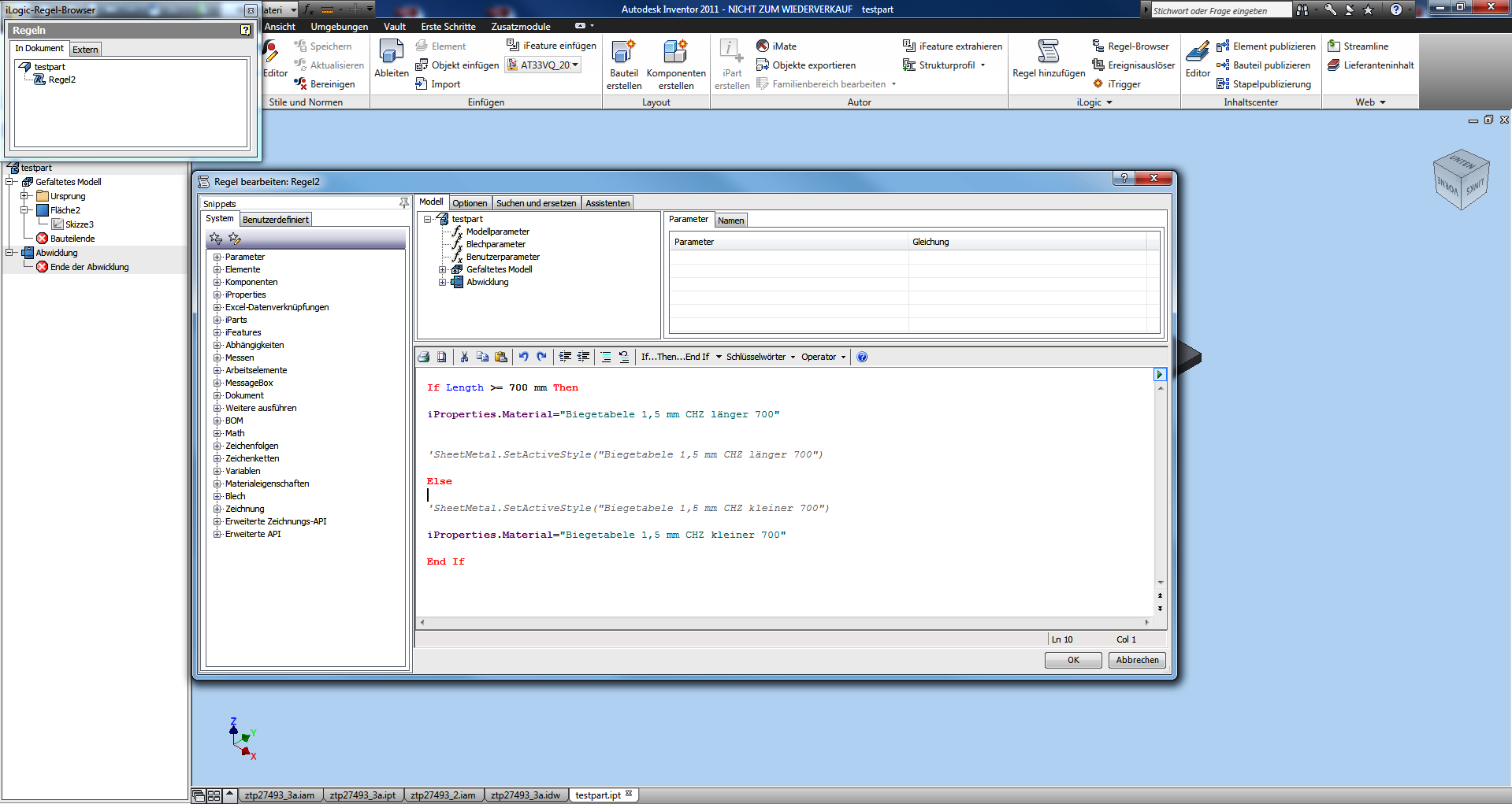Click the favorites filter star icon in Snippets

pos(216,239)
